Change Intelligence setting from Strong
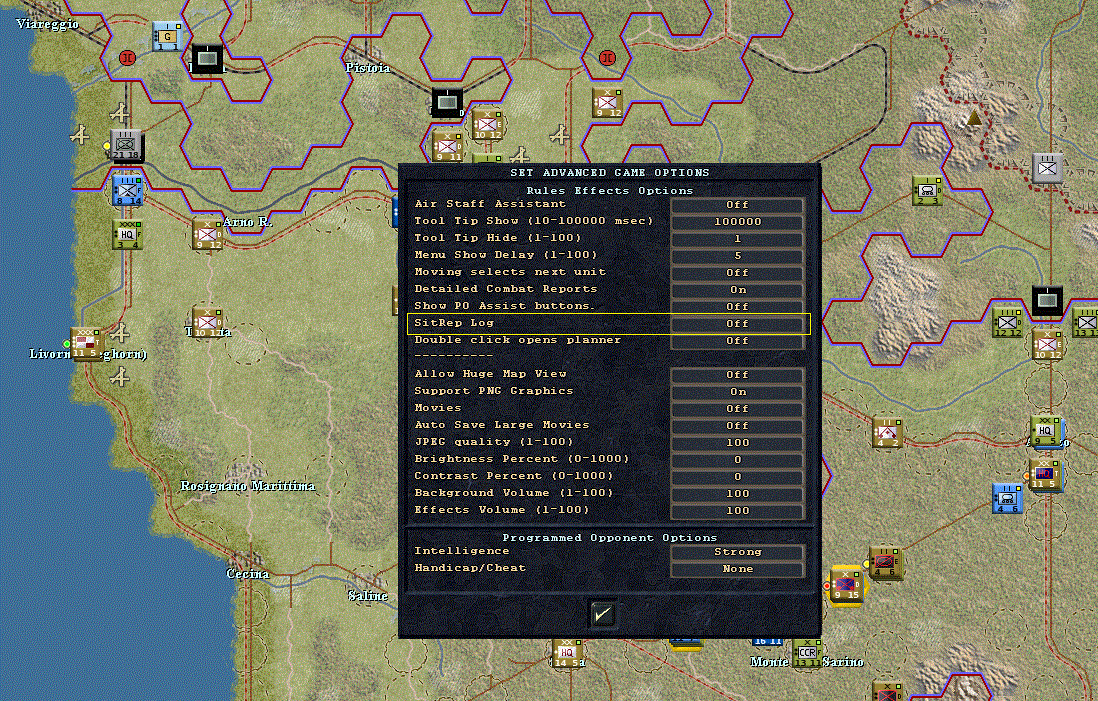This screenshot has height=701, width=1098. [x=737, y=552]
